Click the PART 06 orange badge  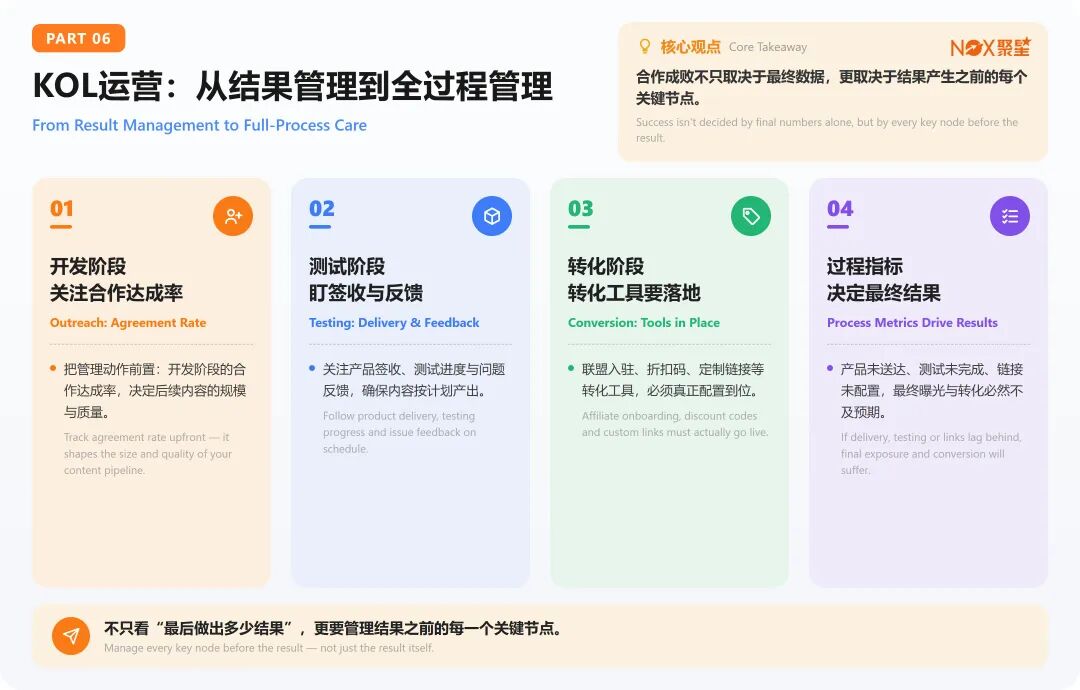[79, 39]
